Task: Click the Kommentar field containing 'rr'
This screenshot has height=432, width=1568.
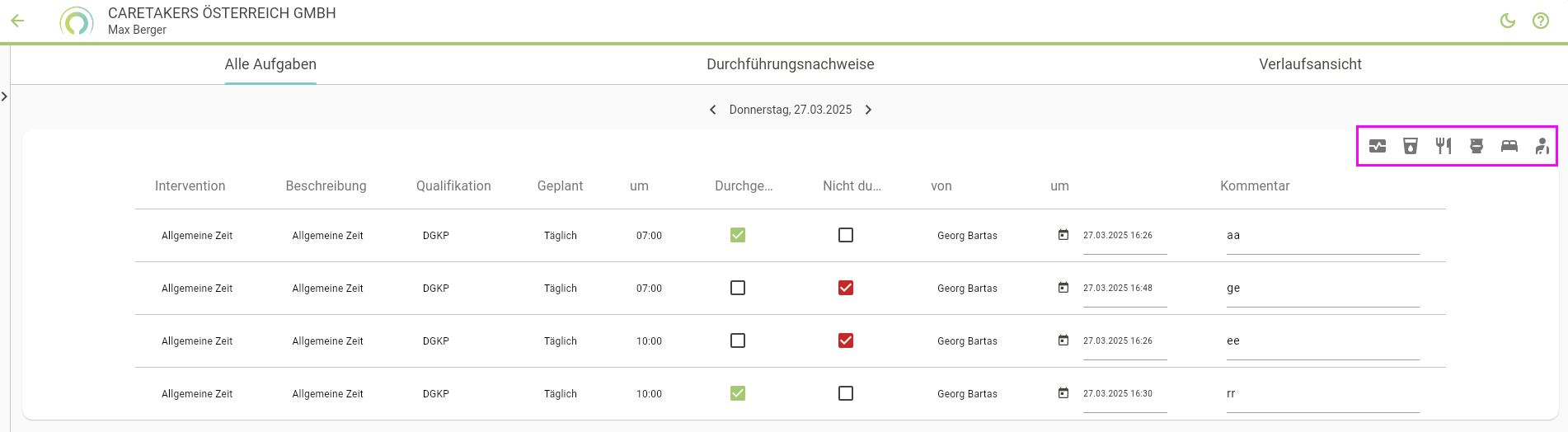Action: 1322,394
